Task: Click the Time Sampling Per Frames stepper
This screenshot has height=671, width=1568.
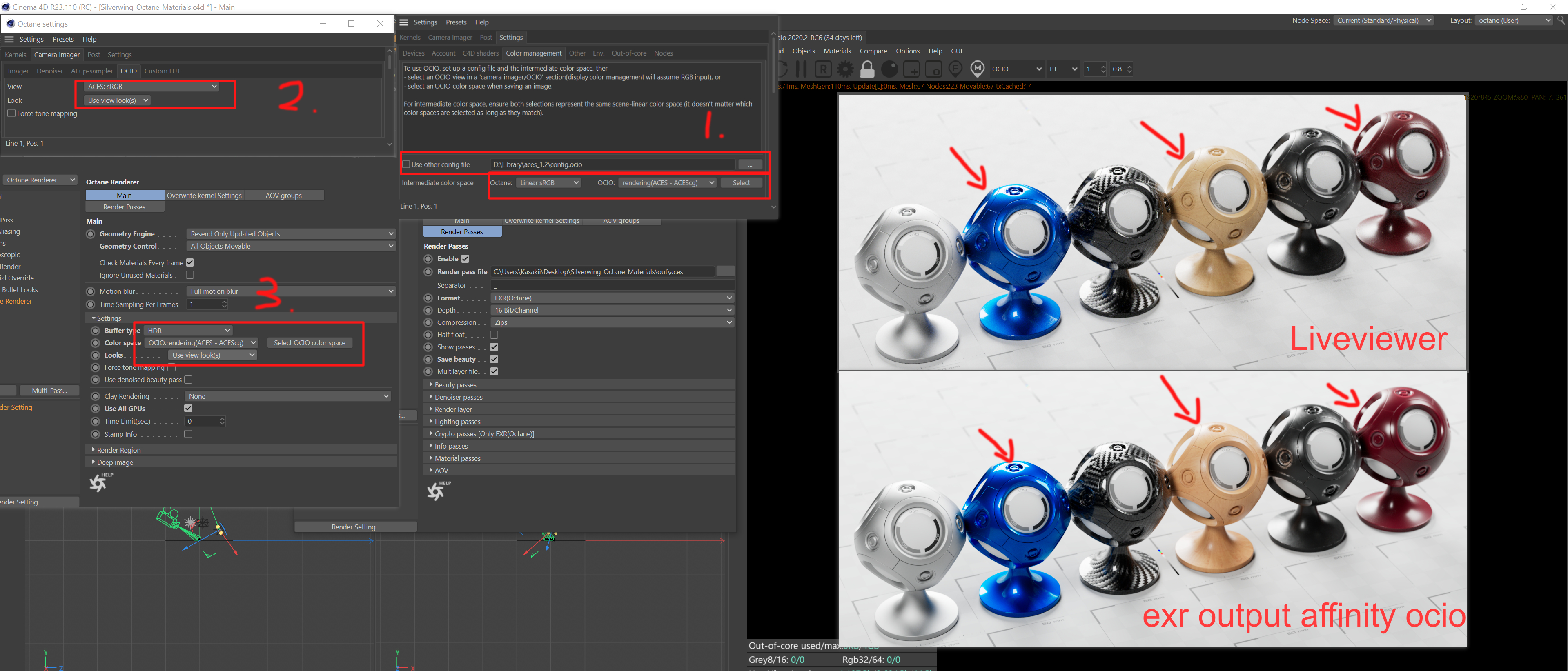Action: point(224,304)
